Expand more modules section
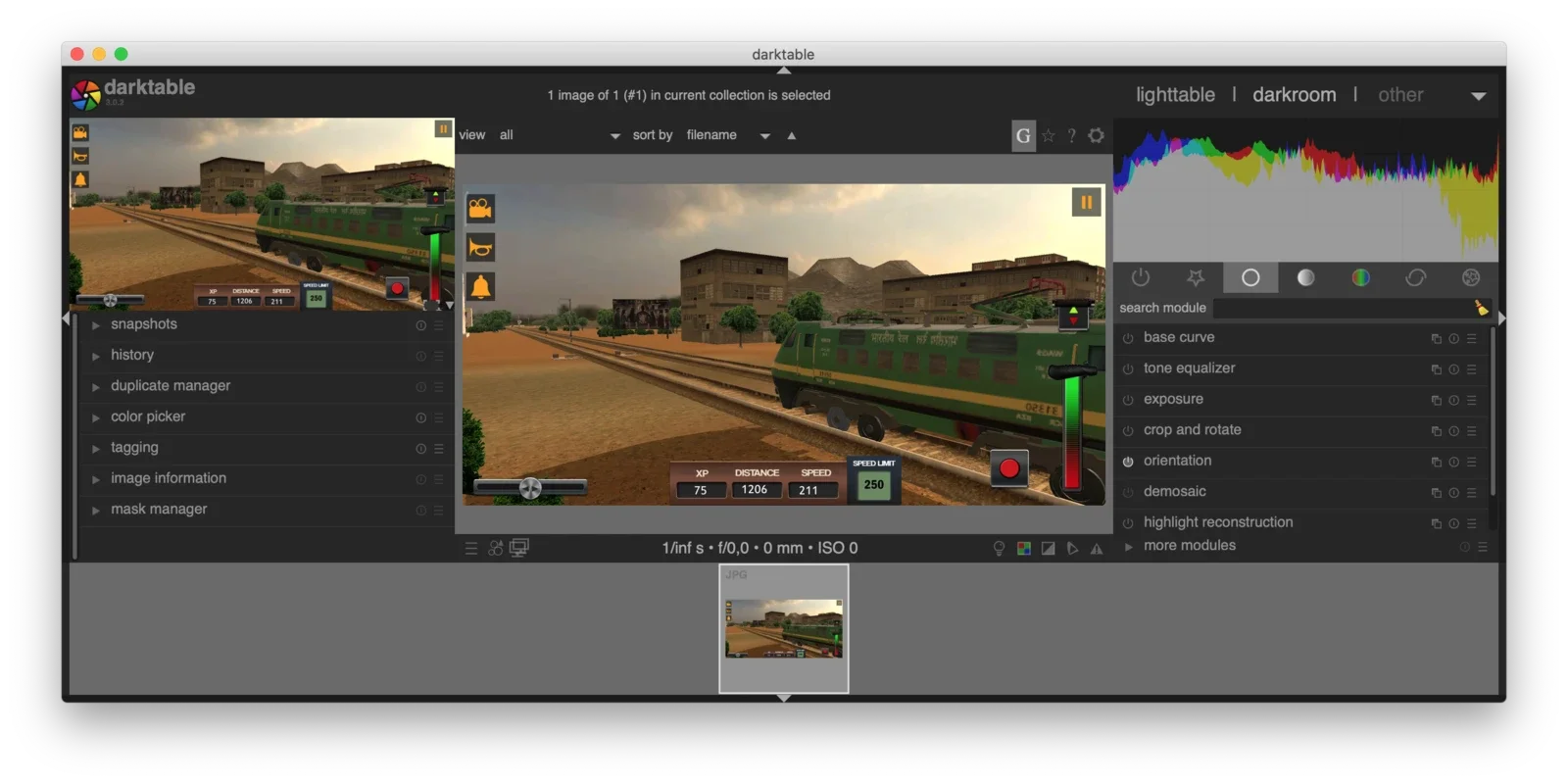 pos(1128,547)
